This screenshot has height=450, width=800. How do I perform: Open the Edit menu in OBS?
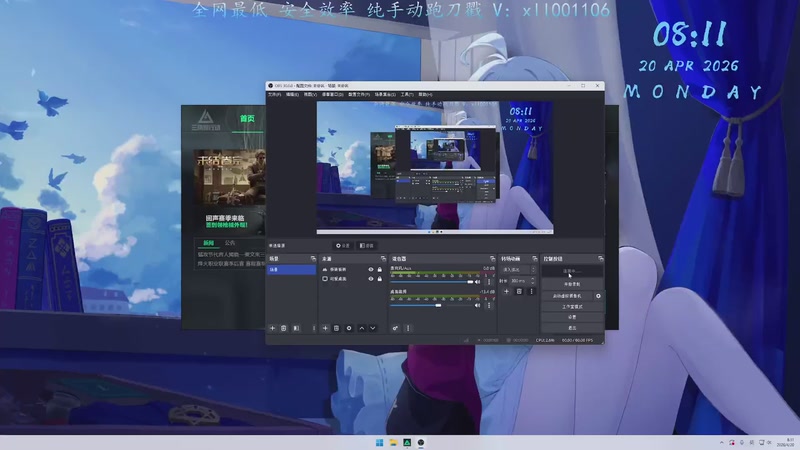tap(292, 94)
